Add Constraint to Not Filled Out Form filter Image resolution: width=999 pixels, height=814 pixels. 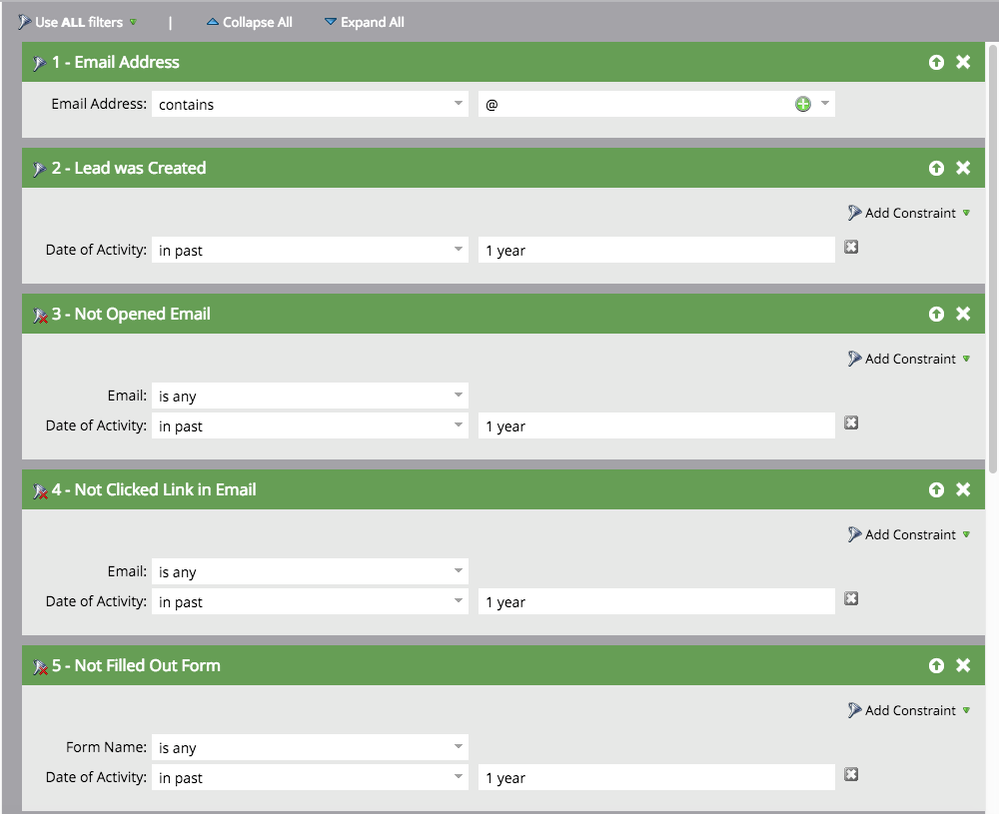pos(909,711)
